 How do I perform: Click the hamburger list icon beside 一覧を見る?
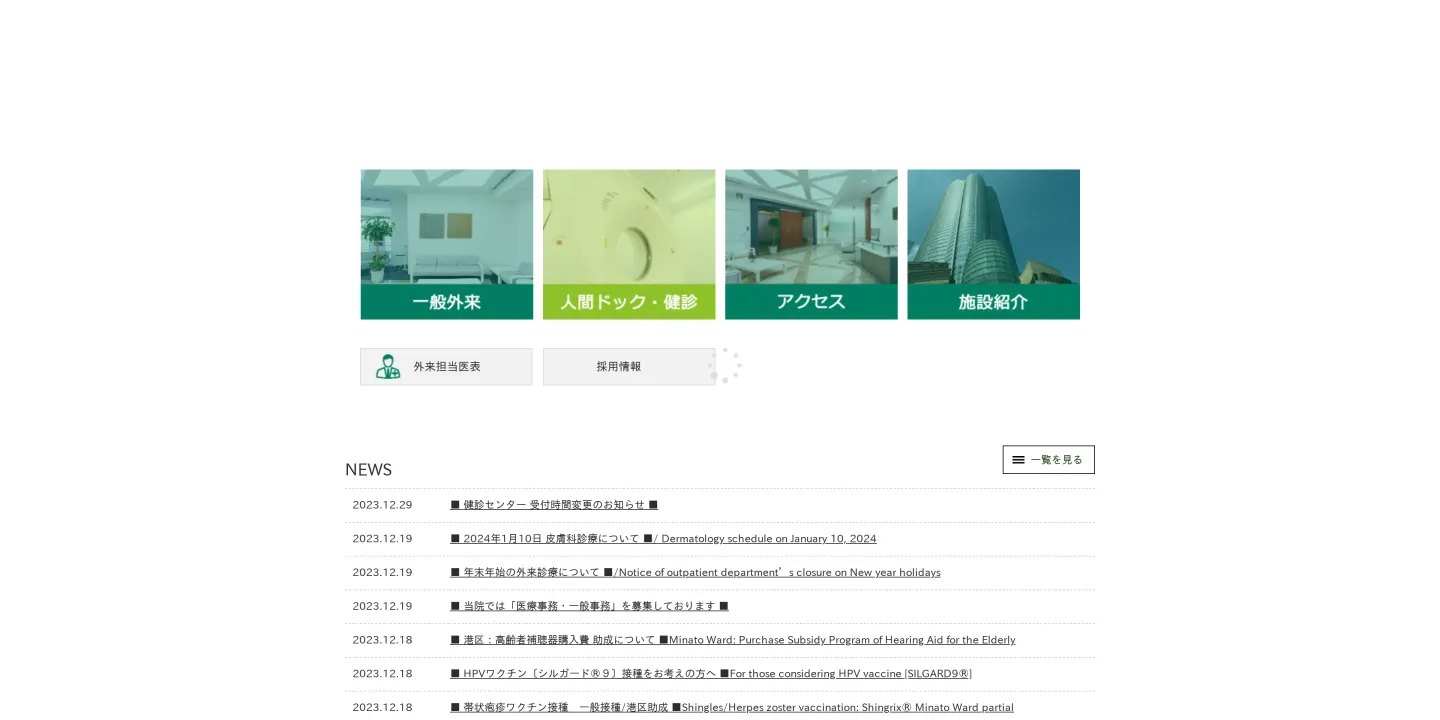coord(1019,460)
